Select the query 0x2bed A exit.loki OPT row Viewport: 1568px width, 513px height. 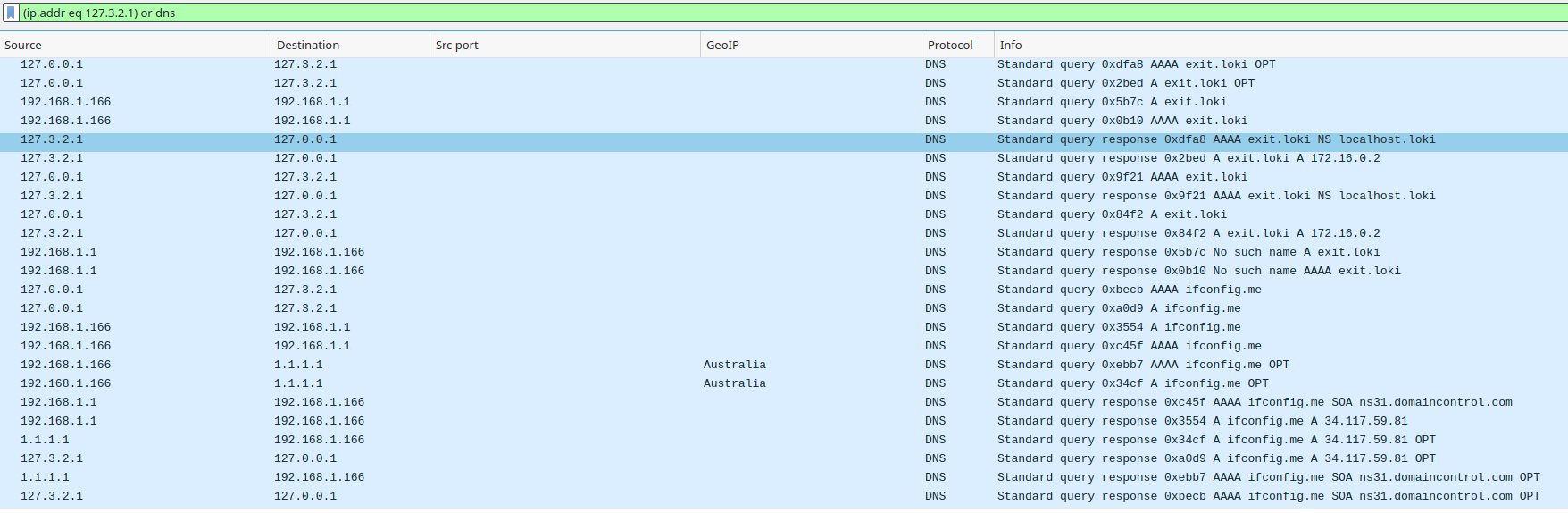(x=784, y=83)
